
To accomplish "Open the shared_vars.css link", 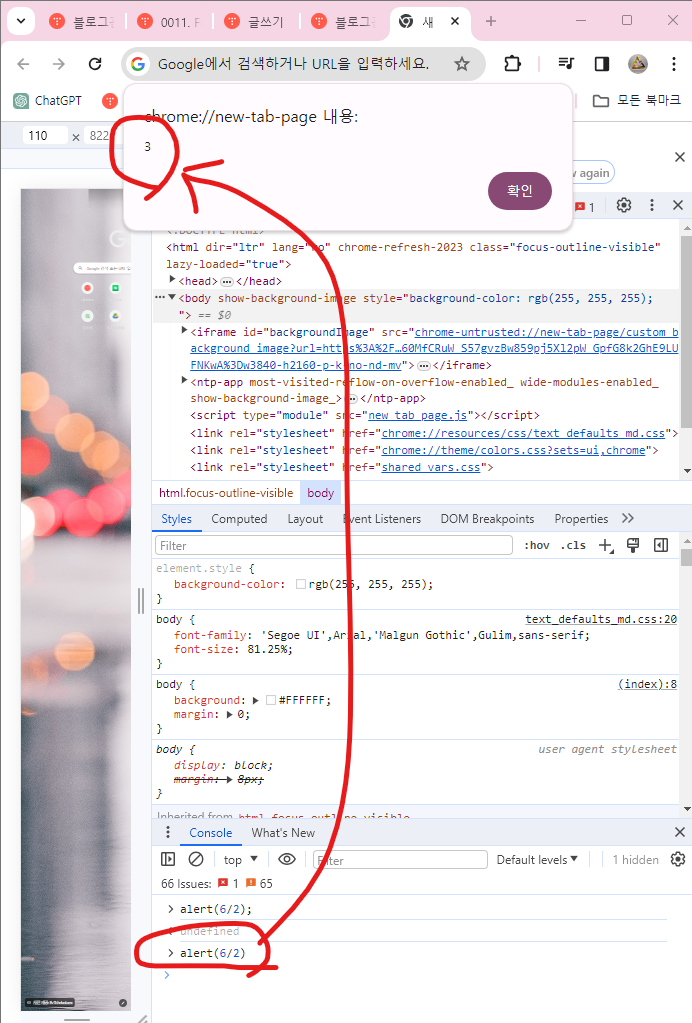I will (x=430, y=467).
